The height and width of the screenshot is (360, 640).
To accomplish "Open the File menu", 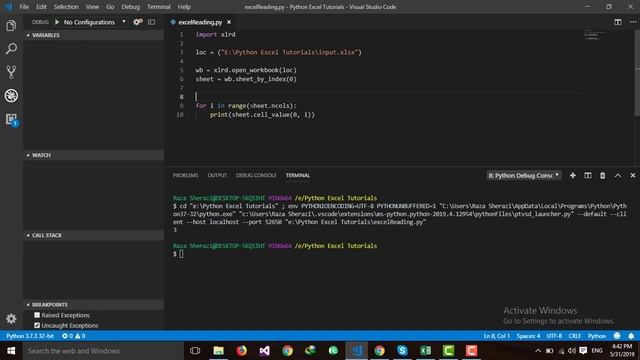I will [24, 7].
